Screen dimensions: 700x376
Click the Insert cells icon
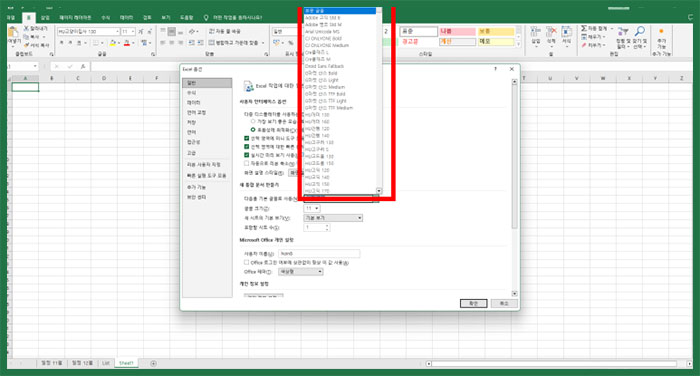(x=535, y=32)
